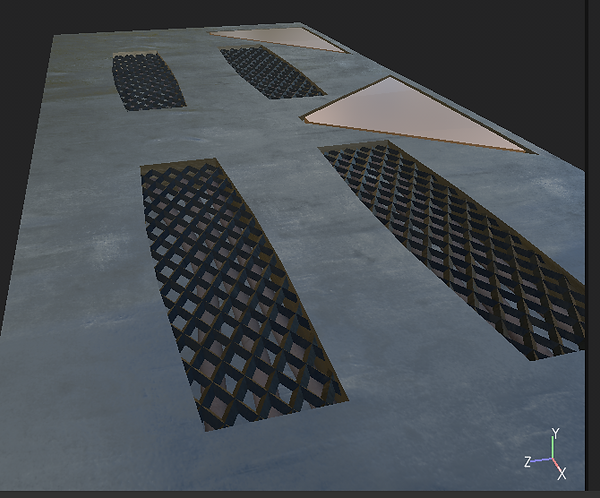This screenshot has height=498, width=600.
Task: Click the Y axis label on the orientation gizmo
Action: (555, 434)
